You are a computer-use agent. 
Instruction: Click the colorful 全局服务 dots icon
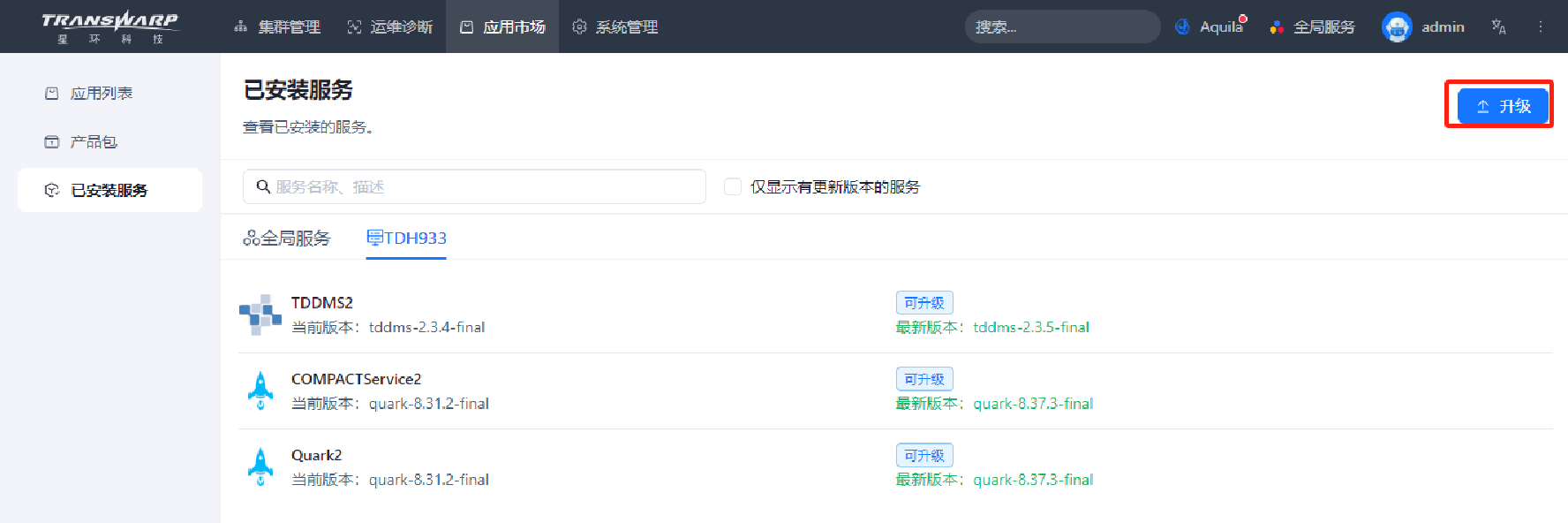click(1277, 27)
